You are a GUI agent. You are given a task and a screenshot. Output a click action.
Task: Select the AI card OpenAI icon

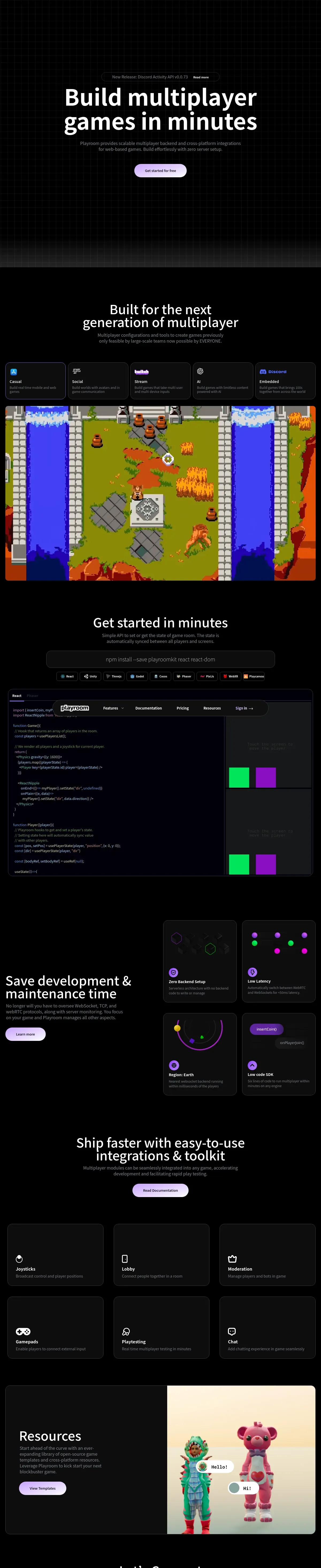[200, 371]
